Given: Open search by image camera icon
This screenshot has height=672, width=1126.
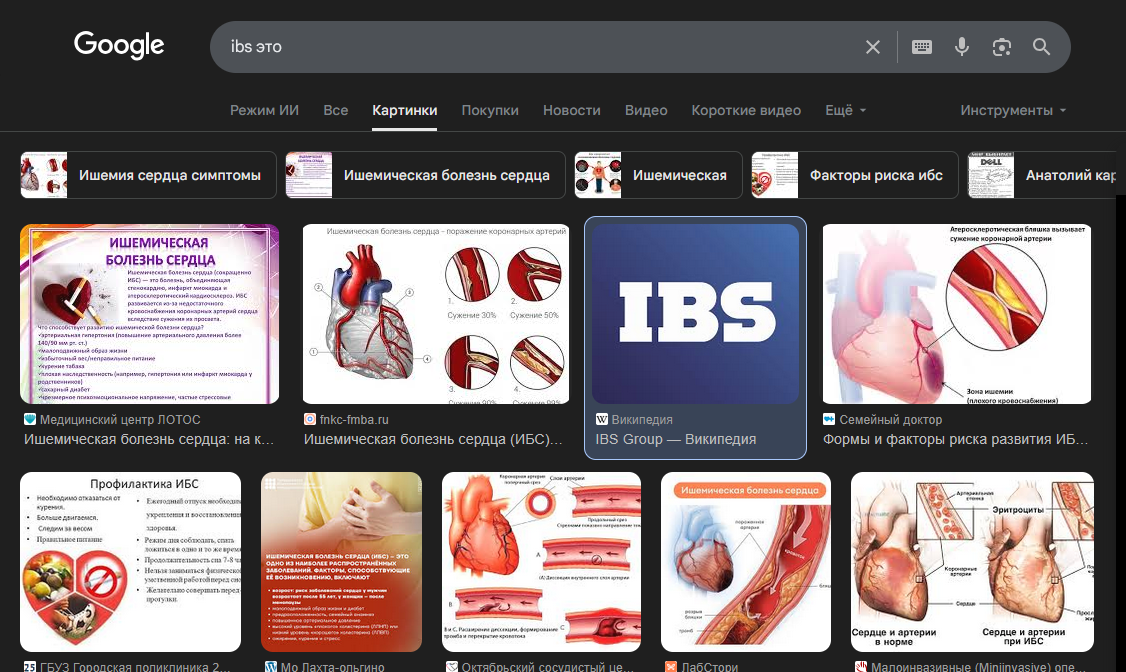Looking at the screenshot, I should coord(1002,47).
